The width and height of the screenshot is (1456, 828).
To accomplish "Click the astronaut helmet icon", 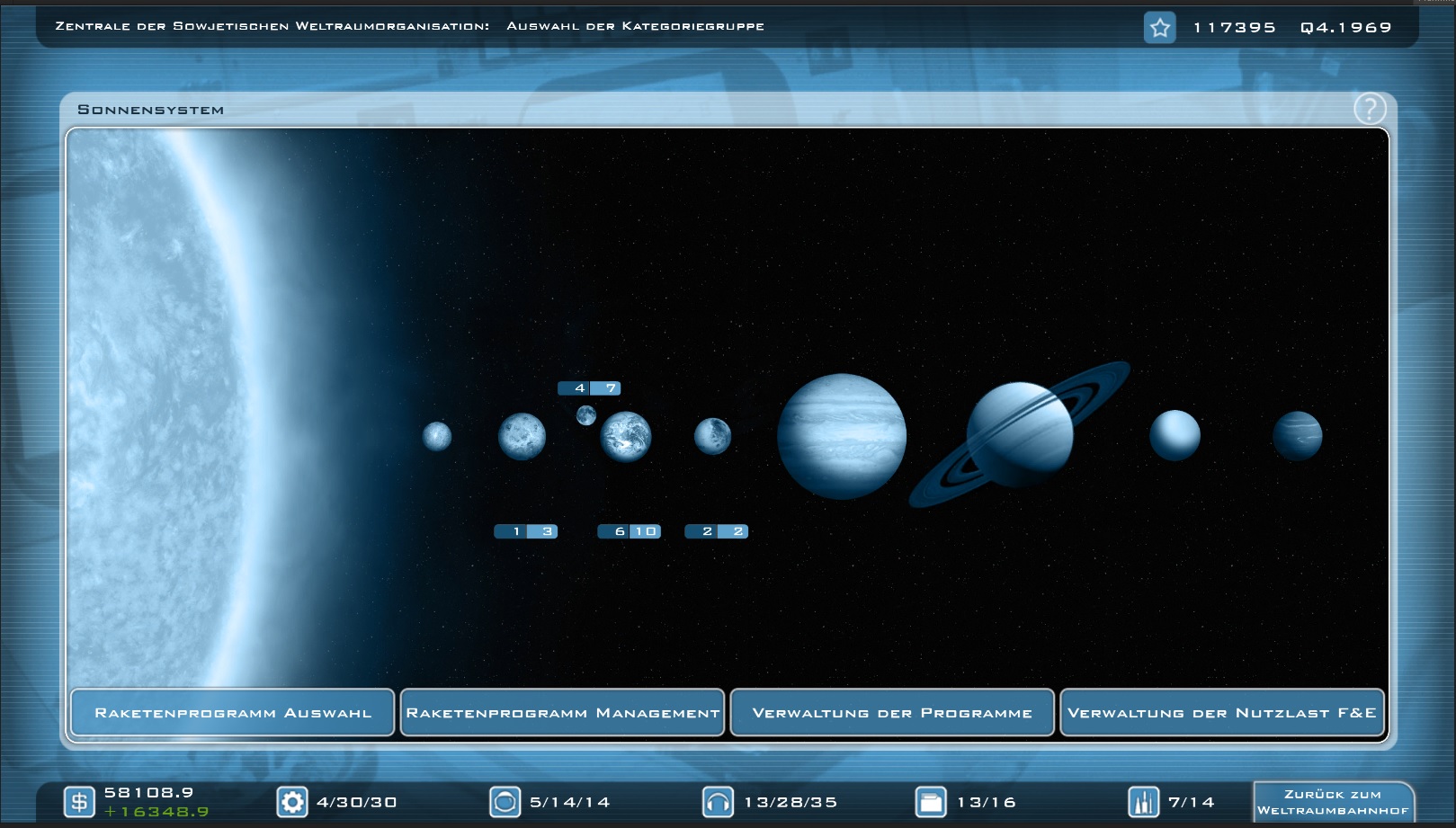I will (505, 802).
